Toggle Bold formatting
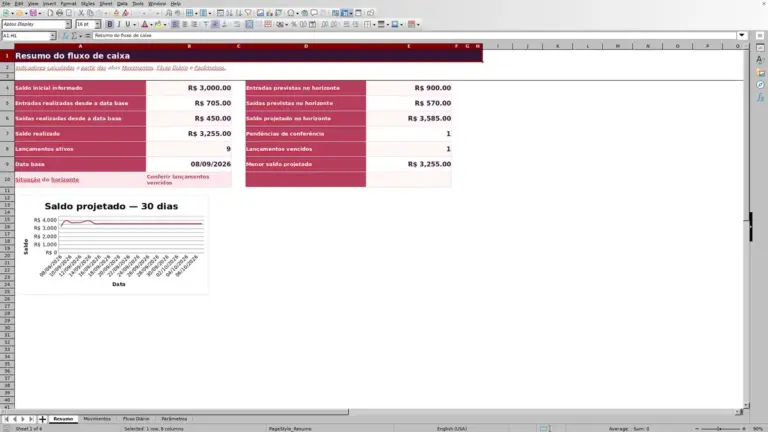 (x=110, y=24)
